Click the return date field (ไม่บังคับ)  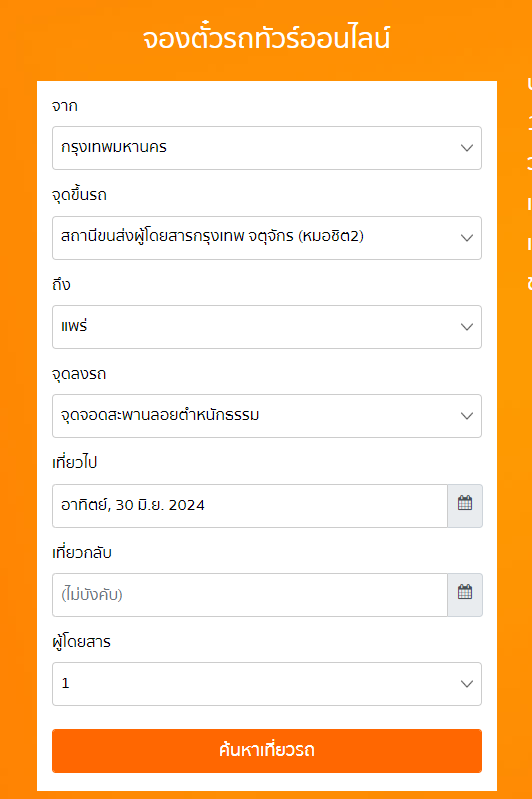pyautogui.click(x=250, y=595)
